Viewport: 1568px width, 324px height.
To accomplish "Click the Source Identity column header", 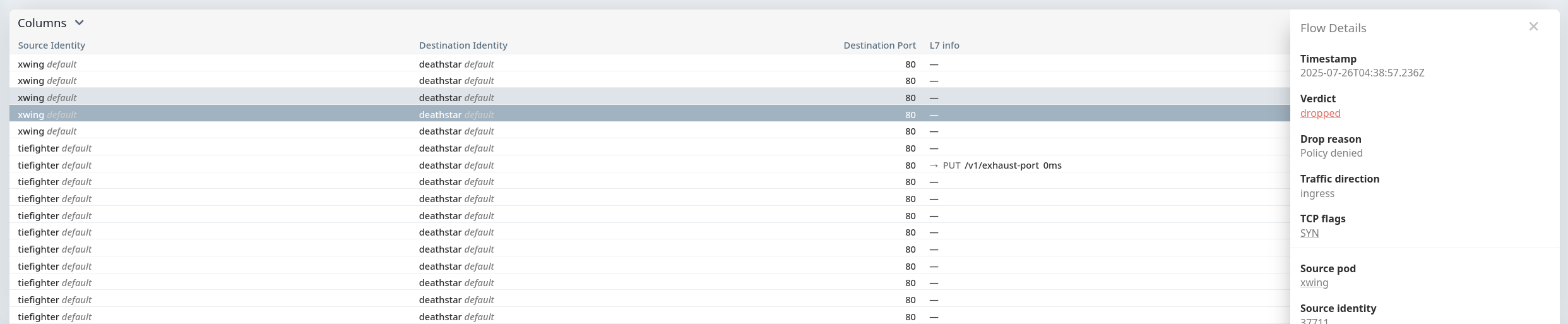I will pyautogui.click(x=51, y=45).
